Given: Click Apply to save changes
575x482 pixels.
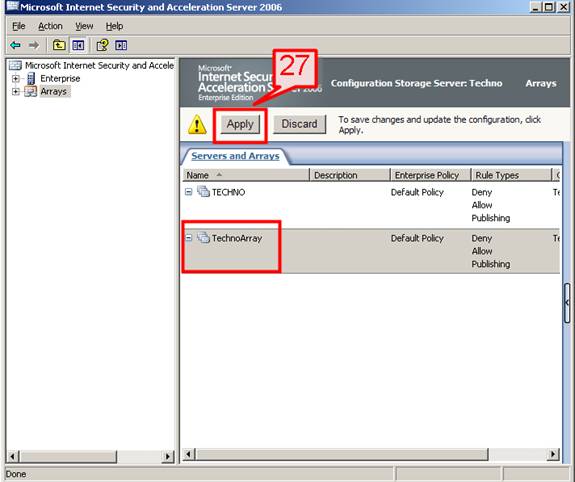Looking at the screenshot, I should [240, 124].
